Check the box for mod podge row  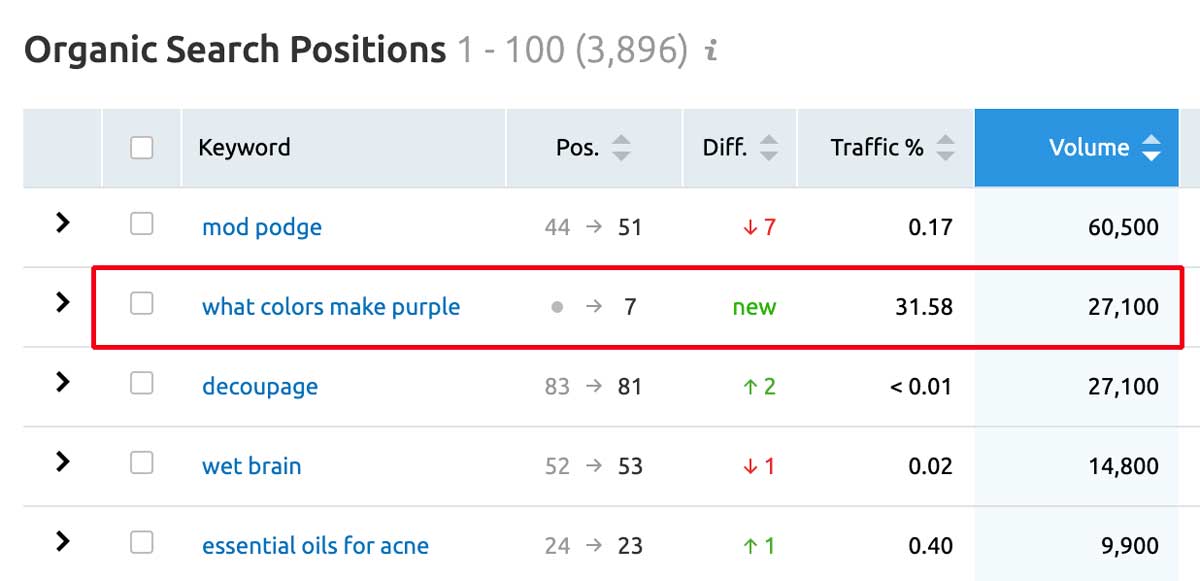(x=142, y=224)
